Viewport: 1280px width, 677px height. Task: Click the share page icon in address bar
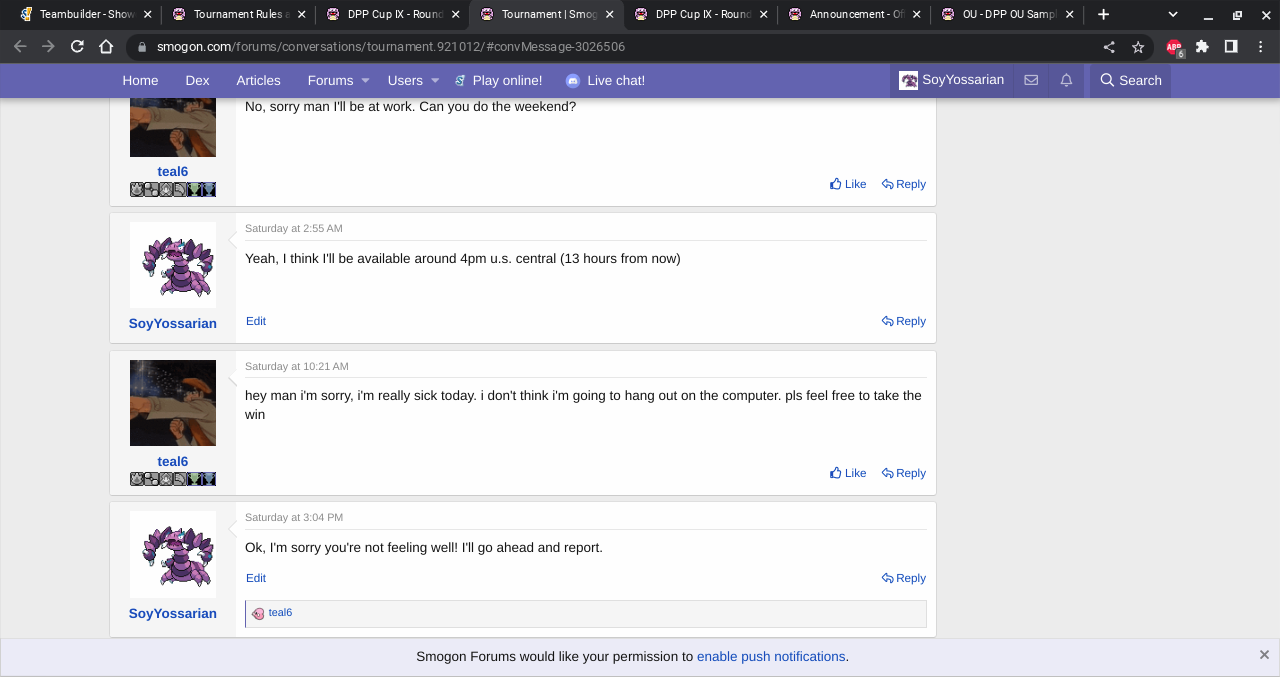pos(1109,47)
